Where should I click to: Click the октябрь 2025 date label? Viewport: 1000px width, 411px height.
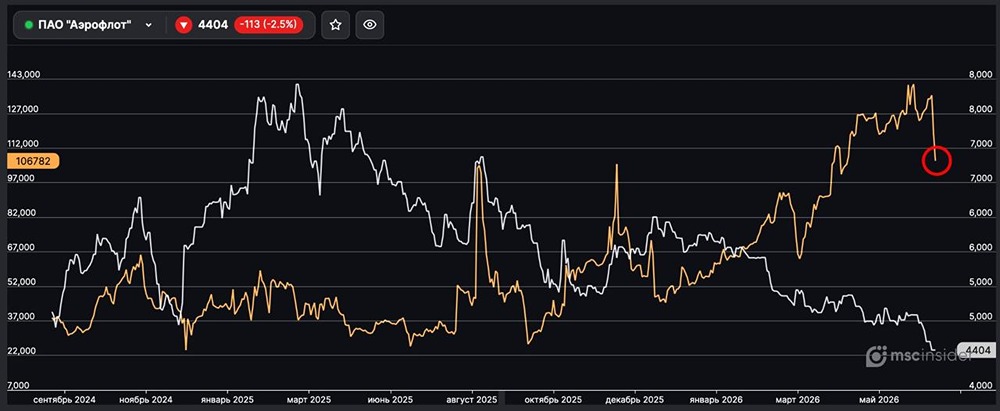tap(554, 399)
